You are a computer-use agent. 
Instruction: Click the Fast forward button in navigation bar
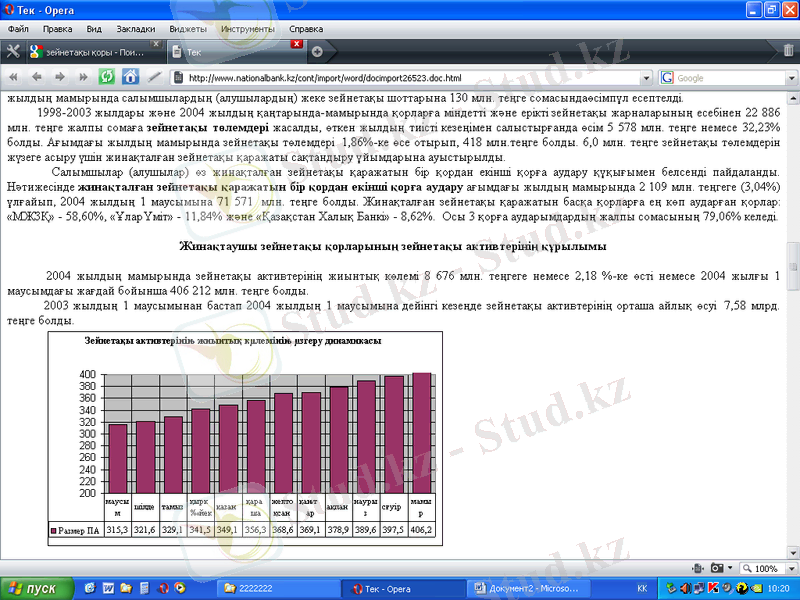click(82, 77)
